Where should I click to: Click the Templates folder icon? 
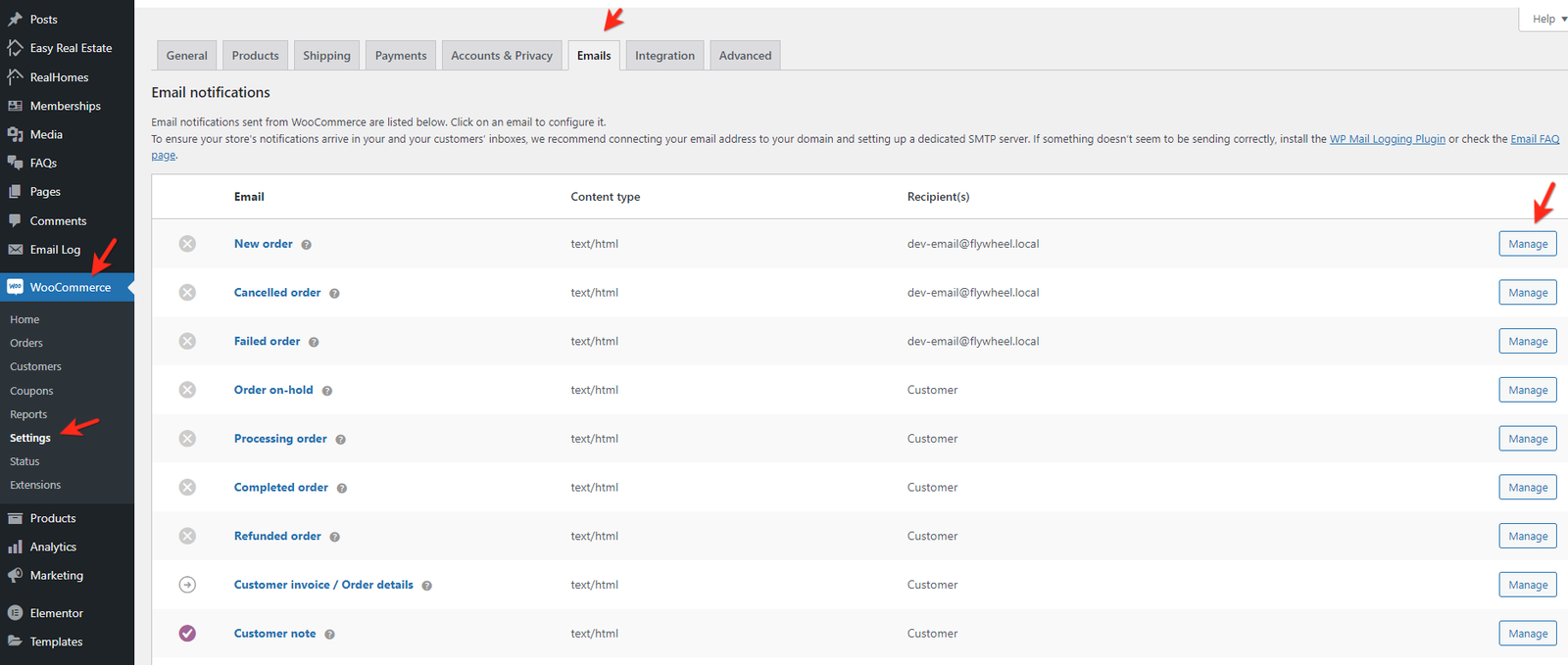tap(15, 641)
